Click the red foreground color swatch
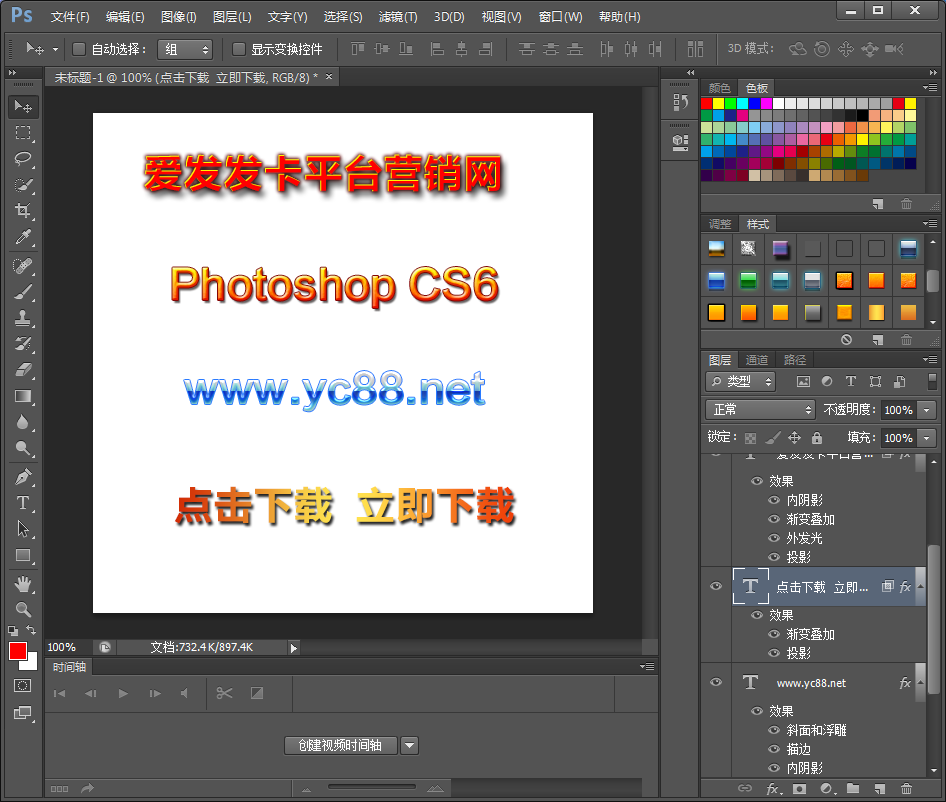Image resolution: width=946 pixels, height=802 pixels. [17, 651]
